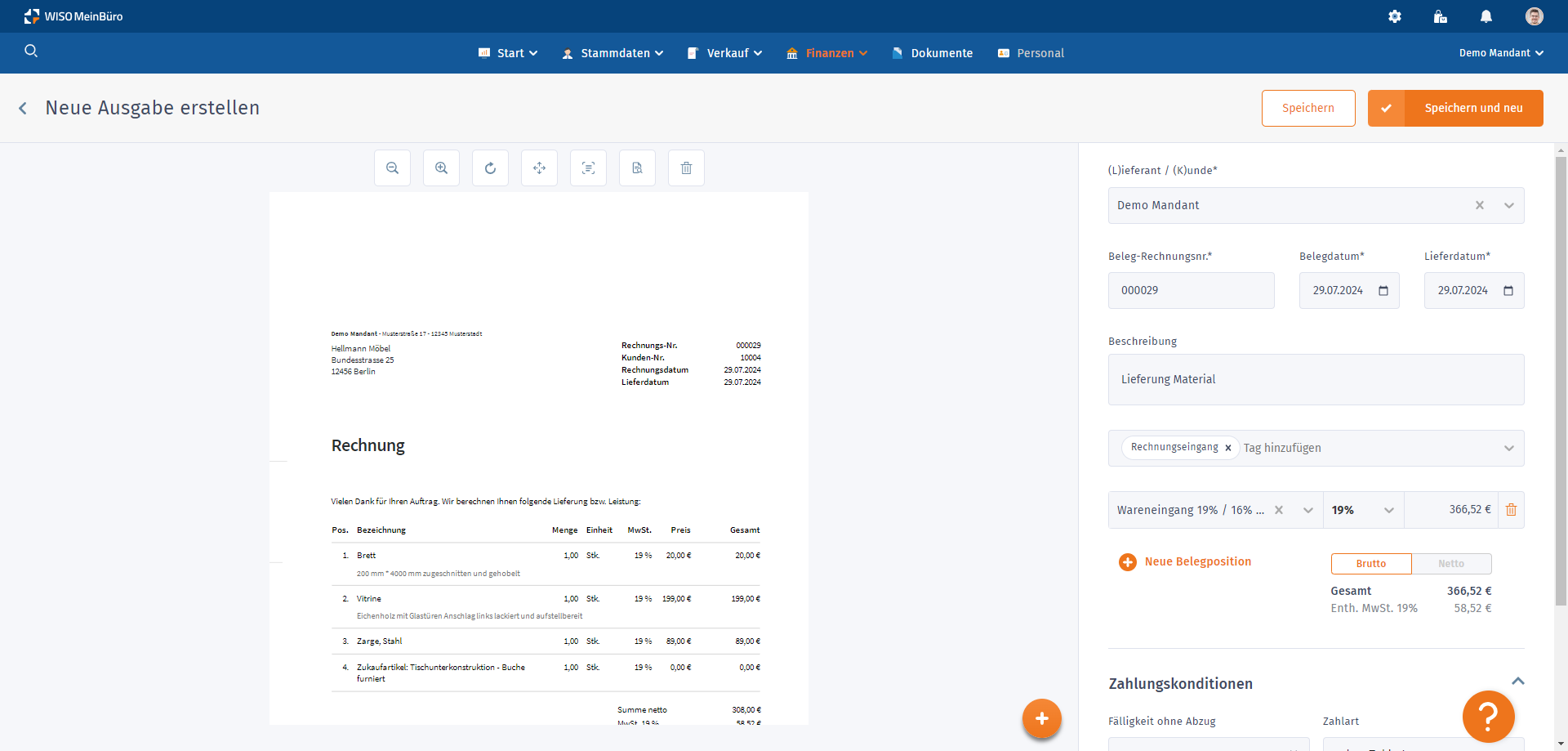1568x751 pixels.
Task: Click the orange help question mark button
Action: click(x=1488, y=717)
